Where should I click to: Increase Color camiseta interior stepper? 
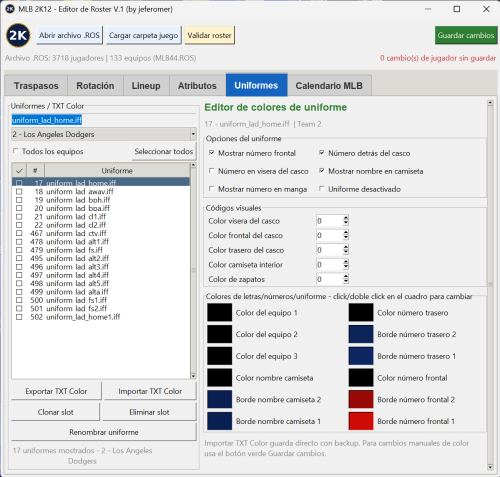tap(346, 262)
